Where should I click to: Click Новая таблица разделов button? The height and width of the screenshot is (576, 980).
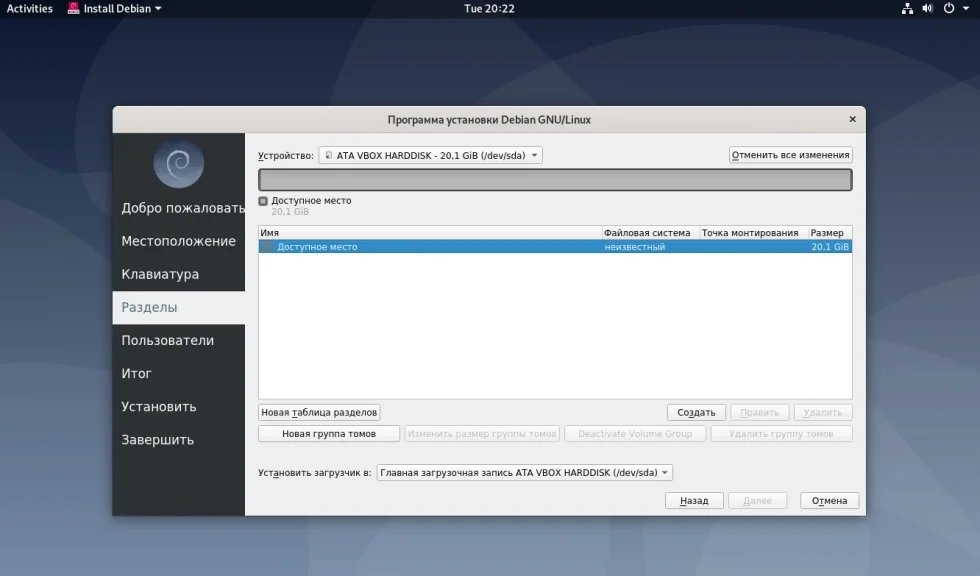tap(319, 412)
